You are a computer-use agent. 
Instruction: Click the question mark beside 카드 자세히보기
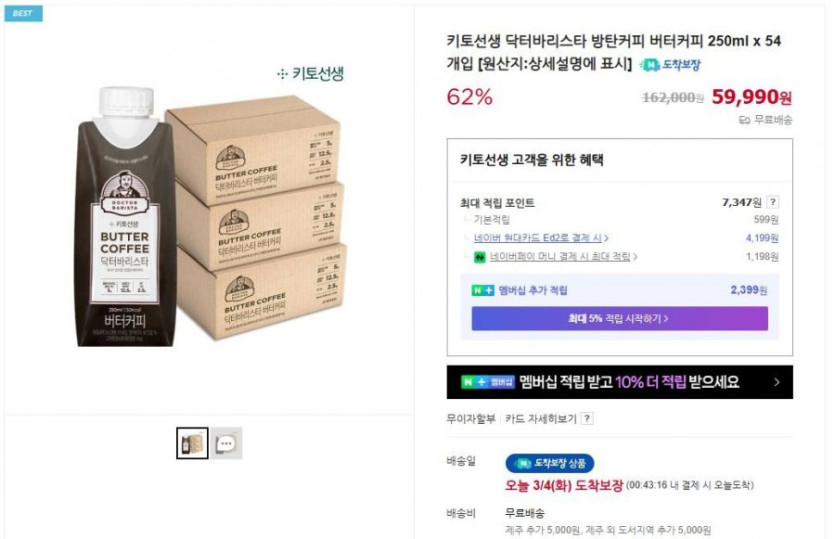point(587,418)
